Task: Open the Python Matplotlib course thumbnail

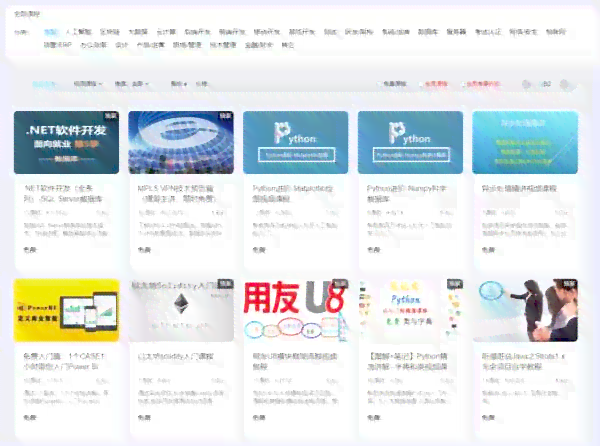Action: (x=296, y=142)
